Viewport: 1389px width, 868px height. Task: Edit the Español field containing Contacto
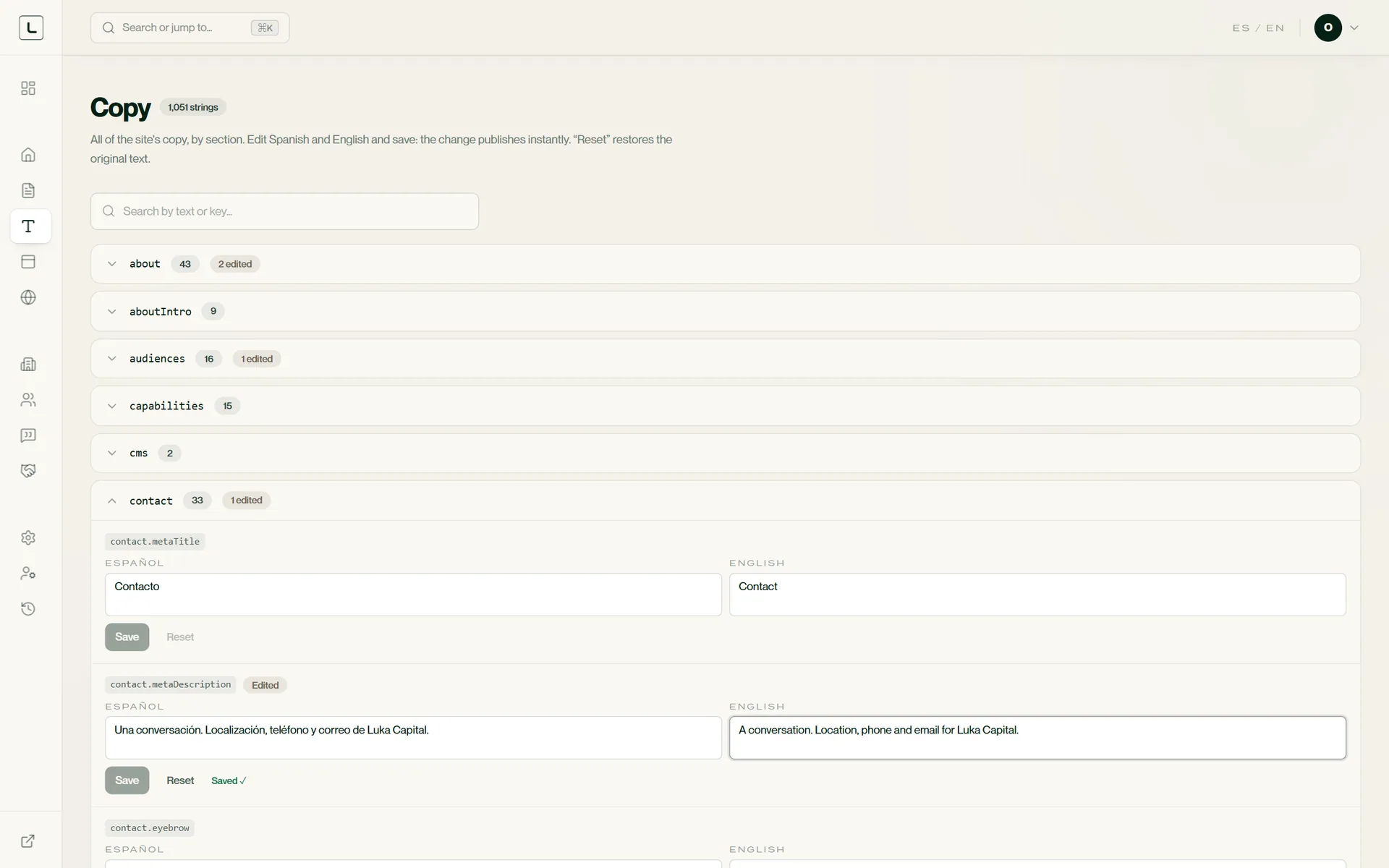click(x=413, y=595)
